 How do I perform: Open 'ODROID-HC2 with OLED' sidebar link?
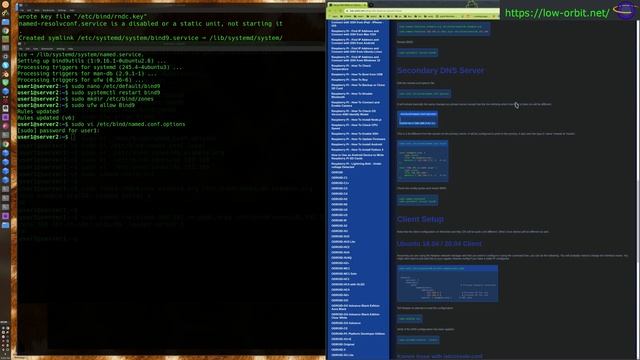click(348, 284)
